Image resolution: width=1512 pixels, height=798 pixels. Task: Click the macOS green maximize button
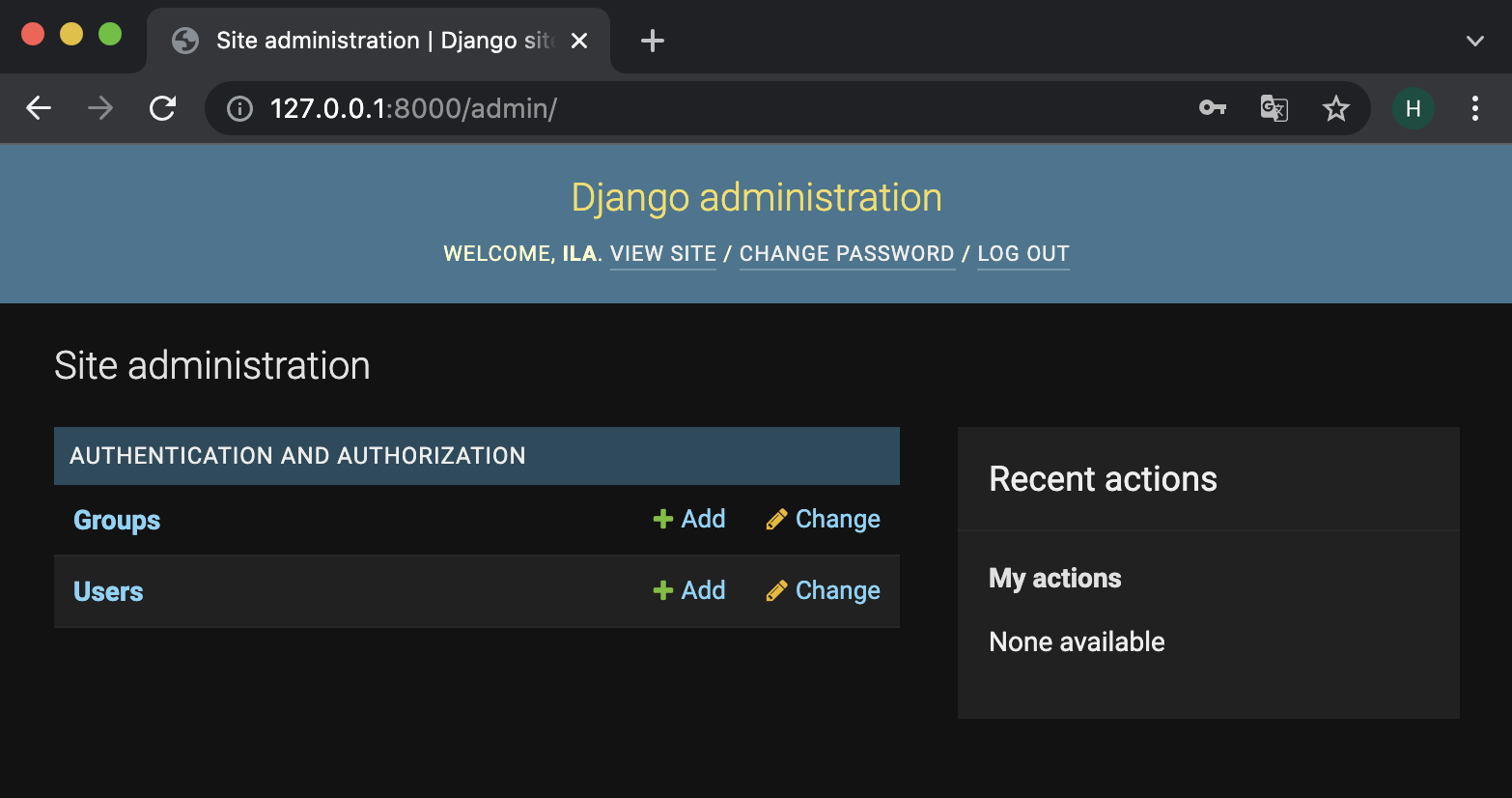coord(110,34)
